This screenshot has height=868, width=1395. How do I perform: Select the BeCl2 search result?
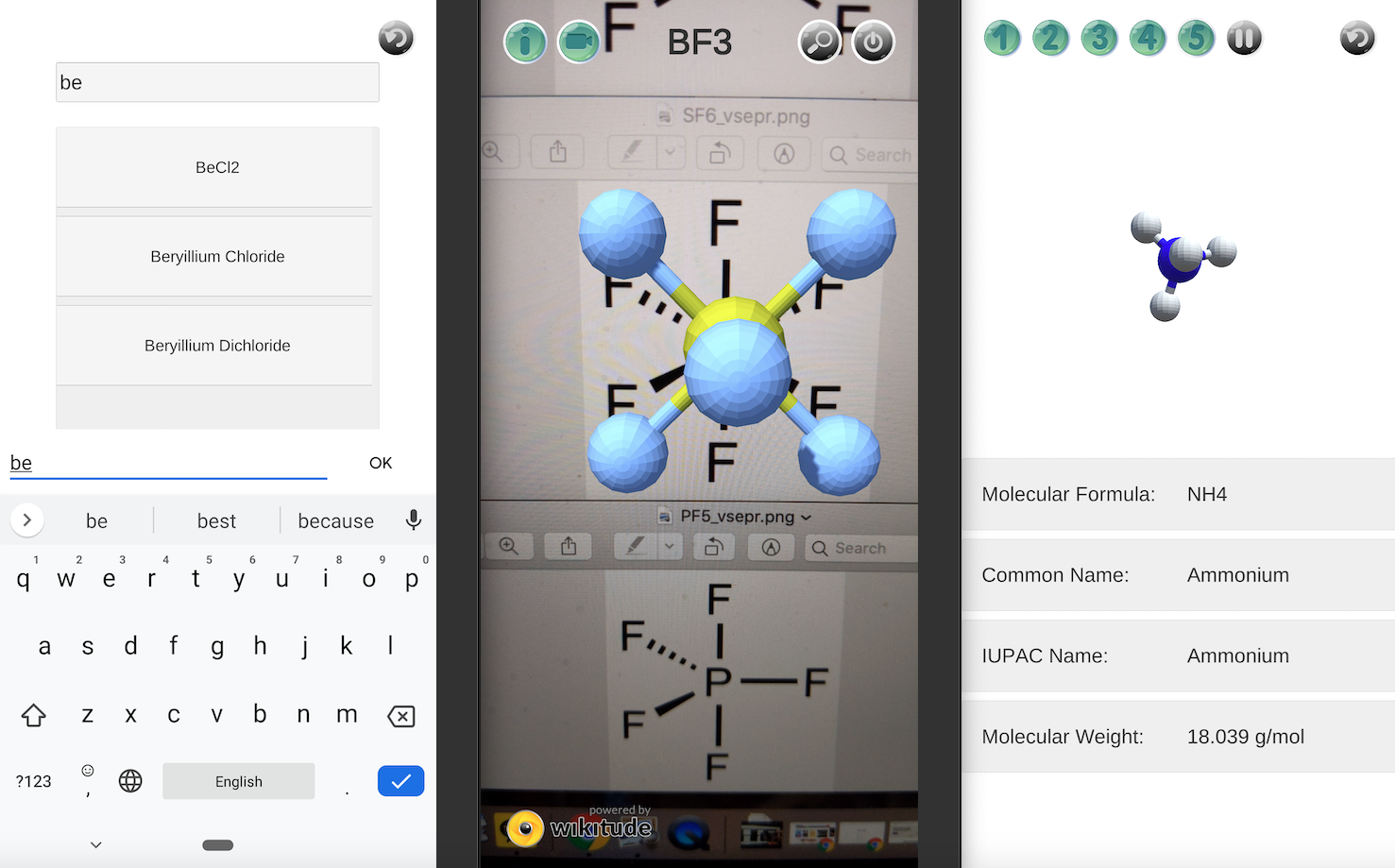(x=217, y=167)
